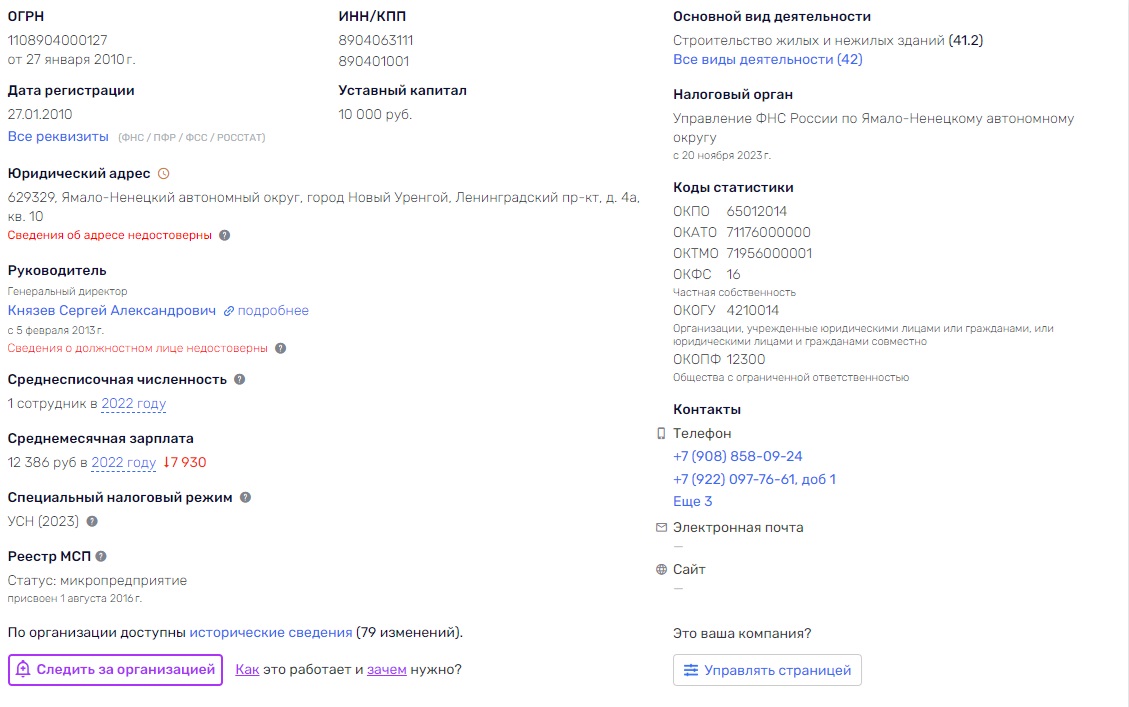1129x707 pixels.
Task: Click help icon beside Специальный налоговый режим
Action: click(x=246, y=497)
